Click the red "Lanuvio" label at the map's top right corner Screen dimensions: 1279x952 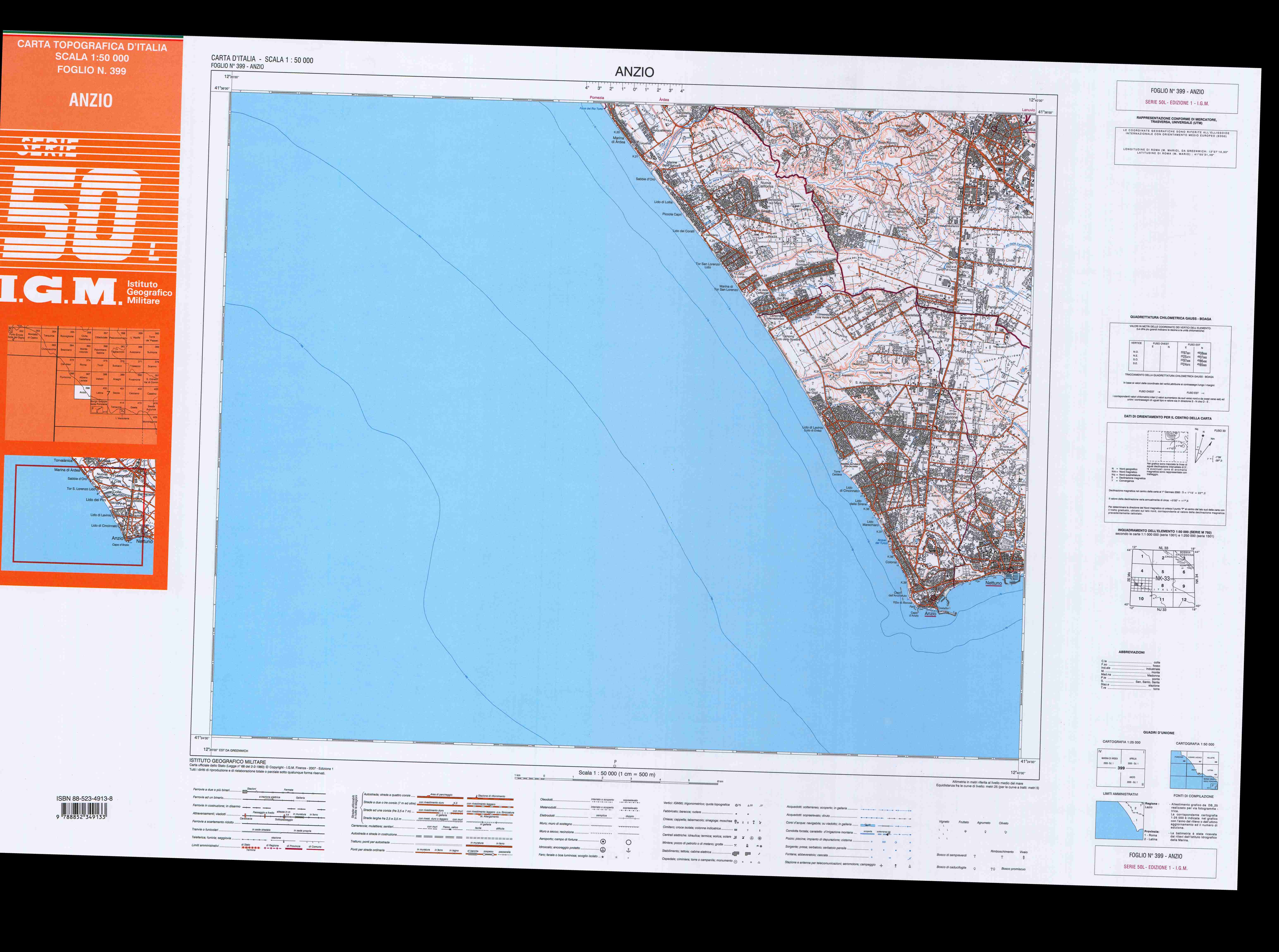(1028, 110)
